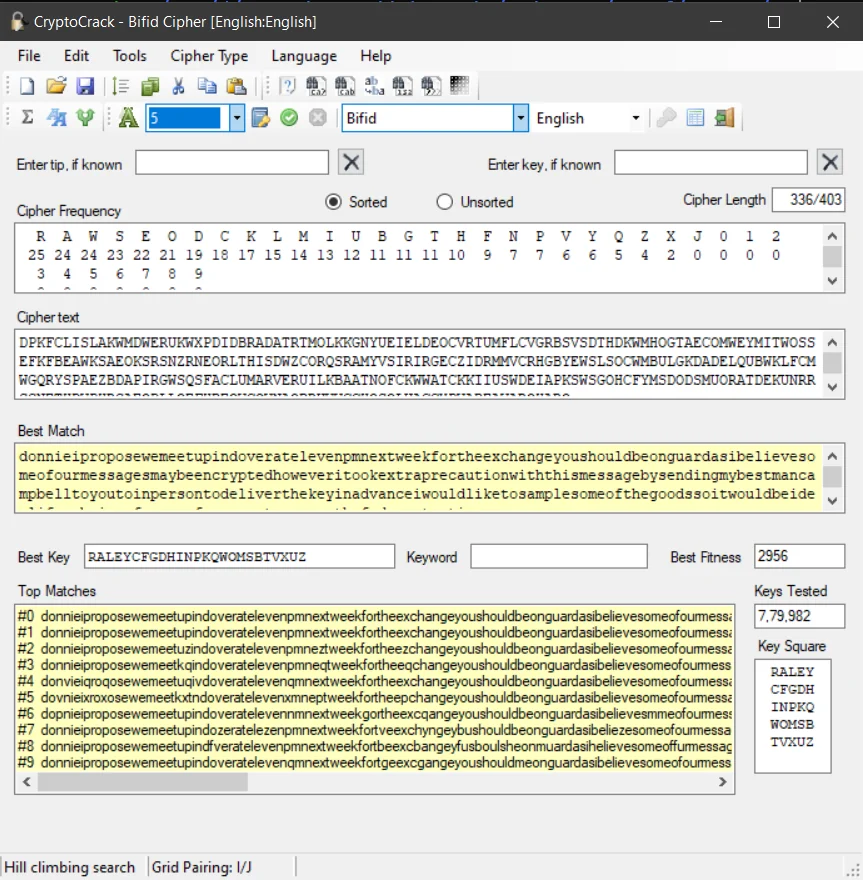Screen dimensions: 863x880
Task: Click scroll-up arrow in Cipher Frequency box
Action: coord(833,236)
